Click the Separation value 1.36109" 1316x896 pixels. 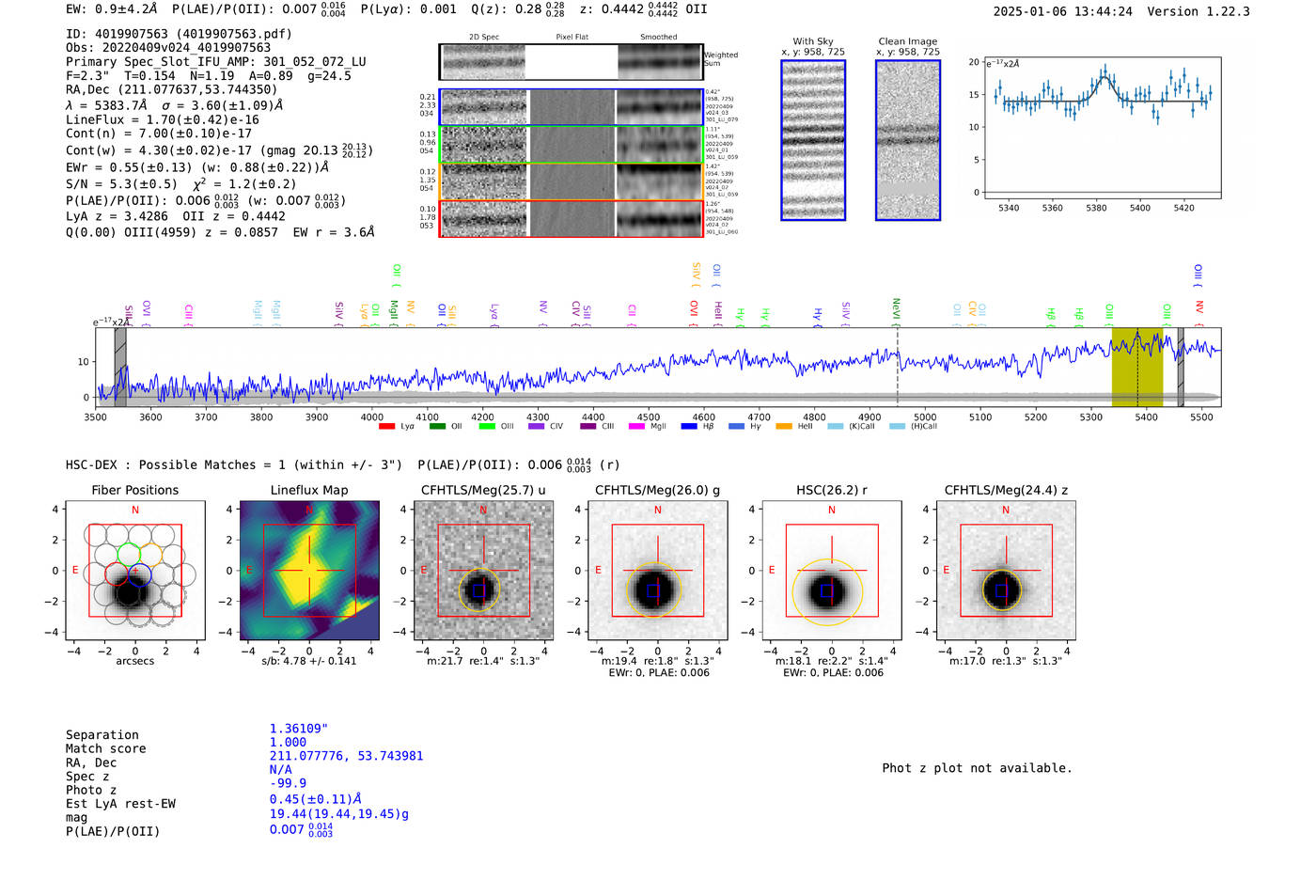point(299,729)
